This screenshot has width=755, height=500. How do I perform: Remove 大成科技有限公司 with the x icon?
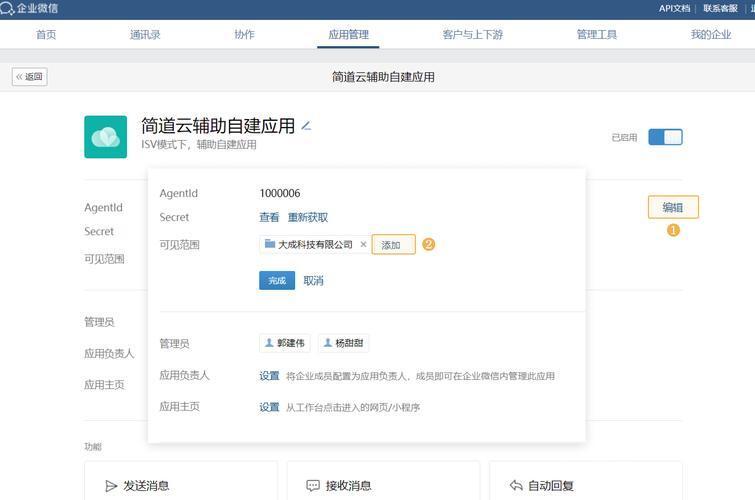click(x=364, y=245)
